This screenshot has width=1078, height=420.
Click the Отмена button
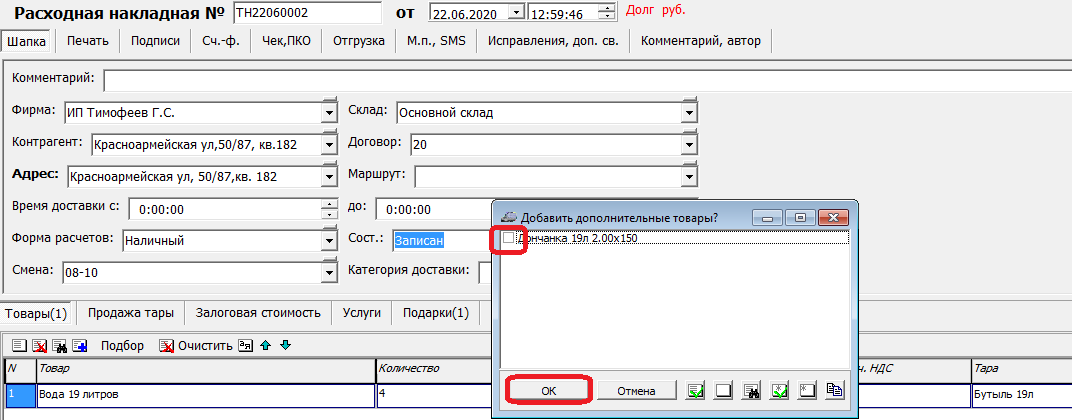[635, 391]
